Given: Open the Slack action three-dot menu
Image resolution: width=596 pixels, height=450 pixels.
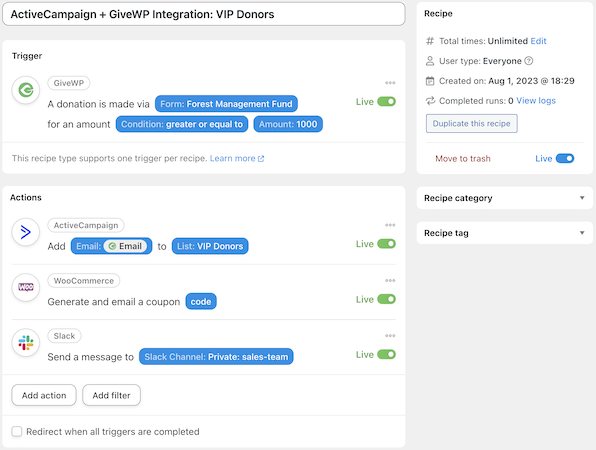Looking at the screenshot, I should pos(390,336).
